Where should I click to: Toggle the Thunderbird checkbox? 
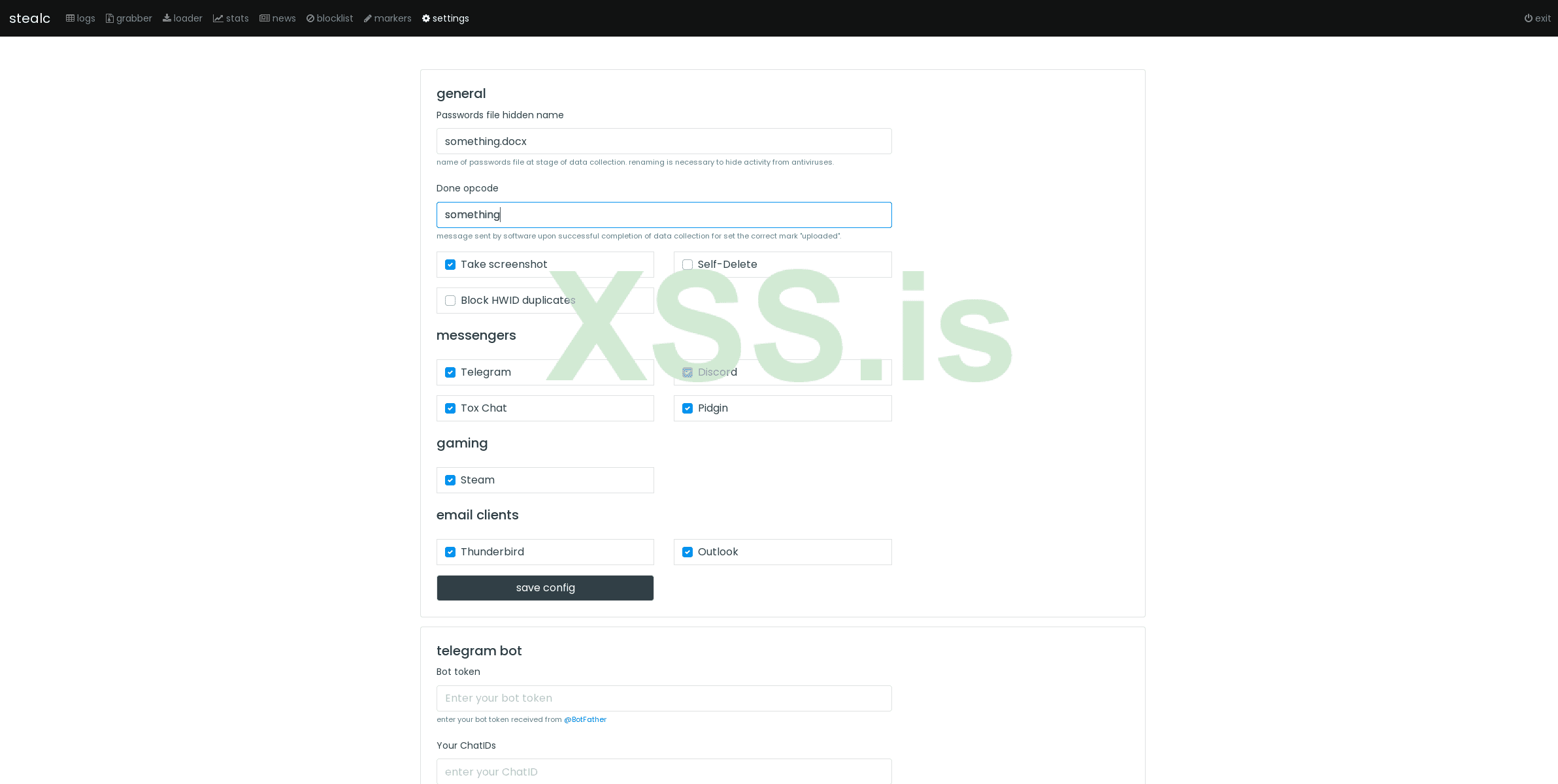point(450,552)
